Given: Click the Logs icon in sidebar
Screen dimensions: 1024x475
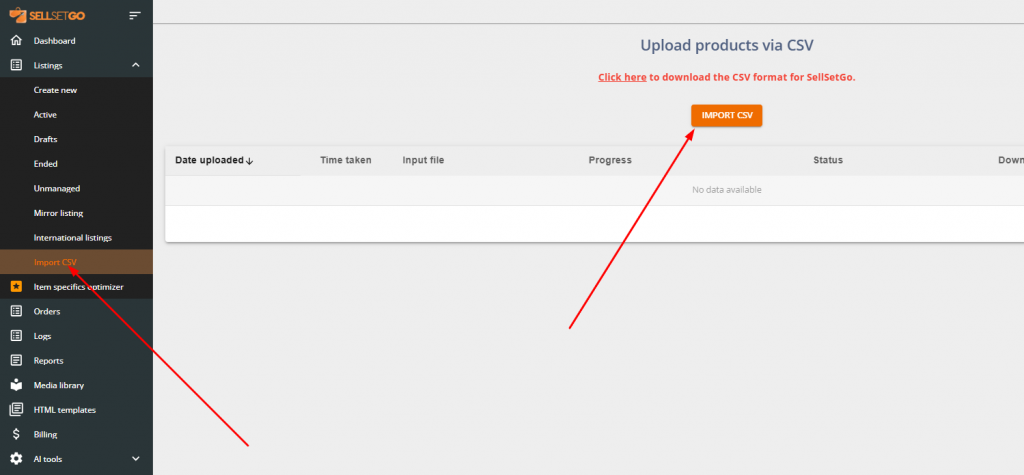Looking at the screenshot, I should pyautogui.click(x=15, y=336).
